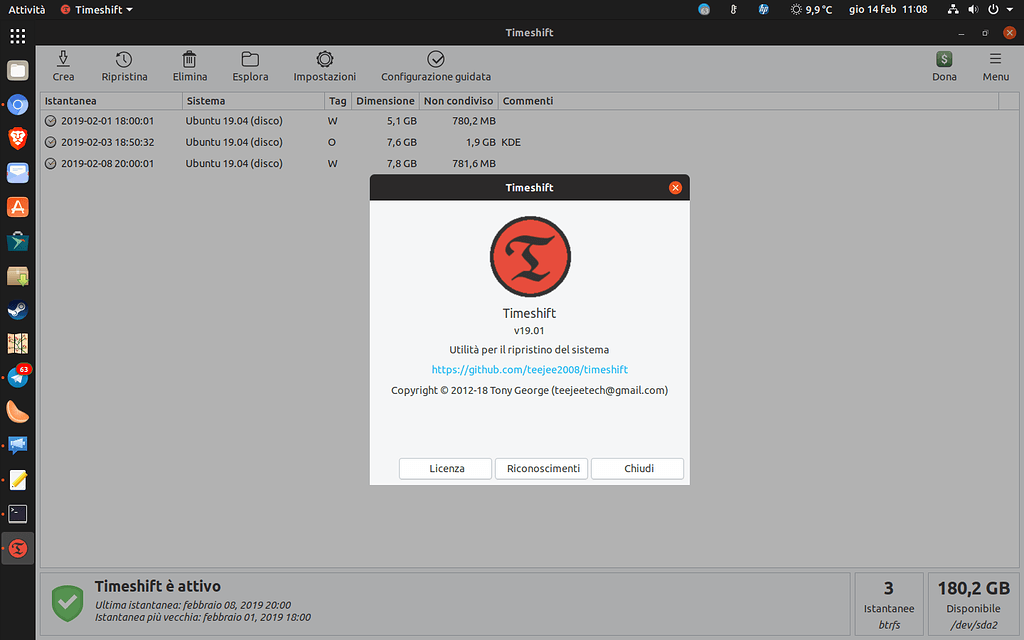
Task: Open the Timeshift GitHub link
Action: [x=529, y=369]
